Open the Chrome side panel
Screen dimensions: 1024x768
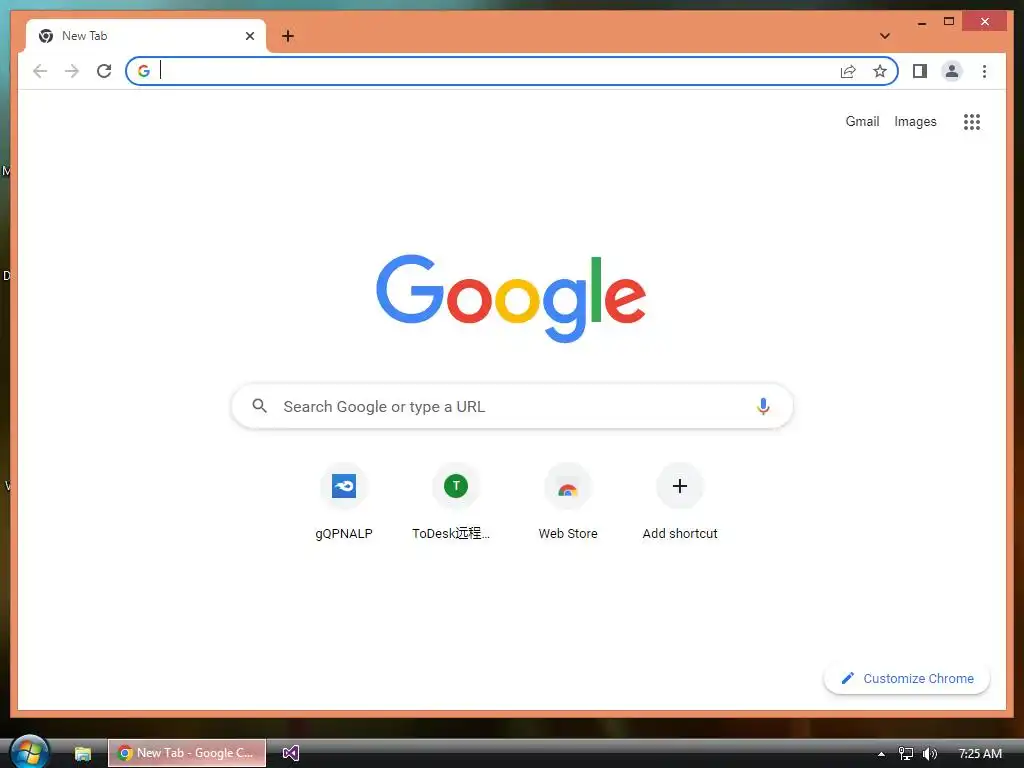coord(920,71)
